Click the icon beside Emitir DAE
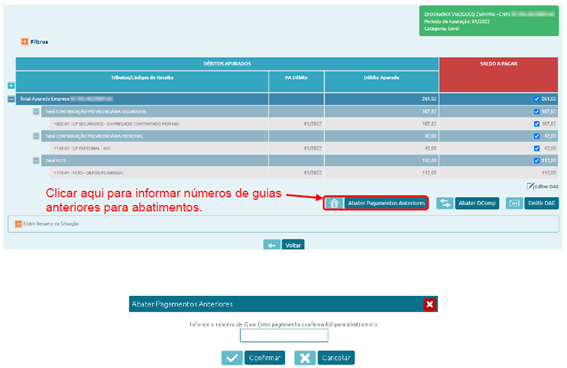The height and width of the screenshot is (368, 567). pos(514,203)
